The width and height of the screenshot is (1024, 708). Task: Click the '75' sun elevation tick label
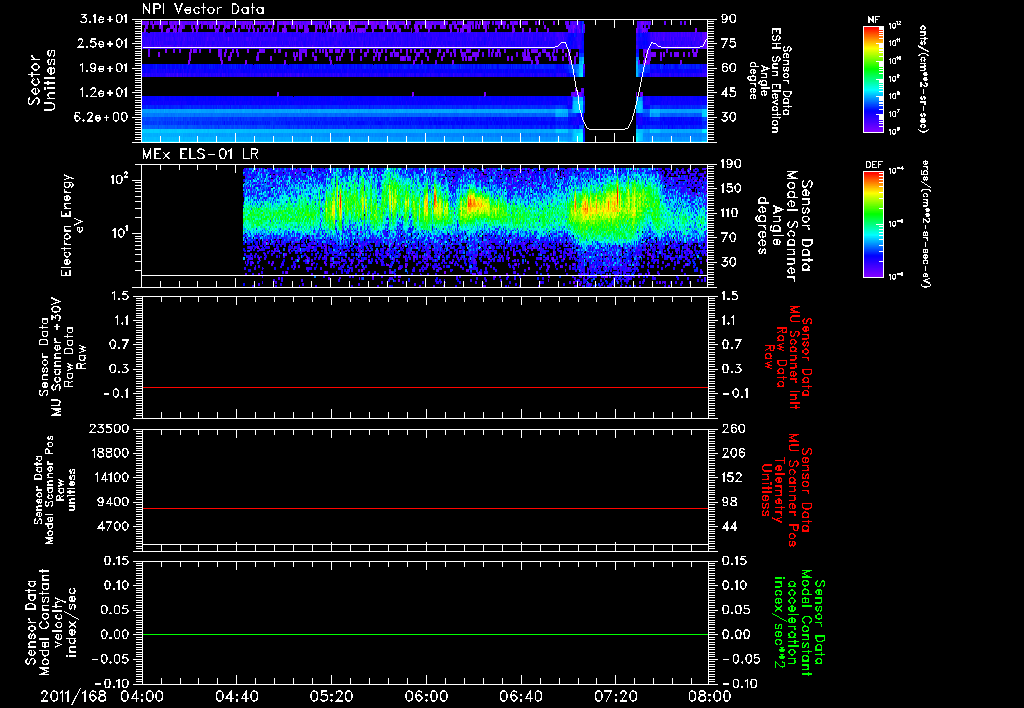coord(729,43)
